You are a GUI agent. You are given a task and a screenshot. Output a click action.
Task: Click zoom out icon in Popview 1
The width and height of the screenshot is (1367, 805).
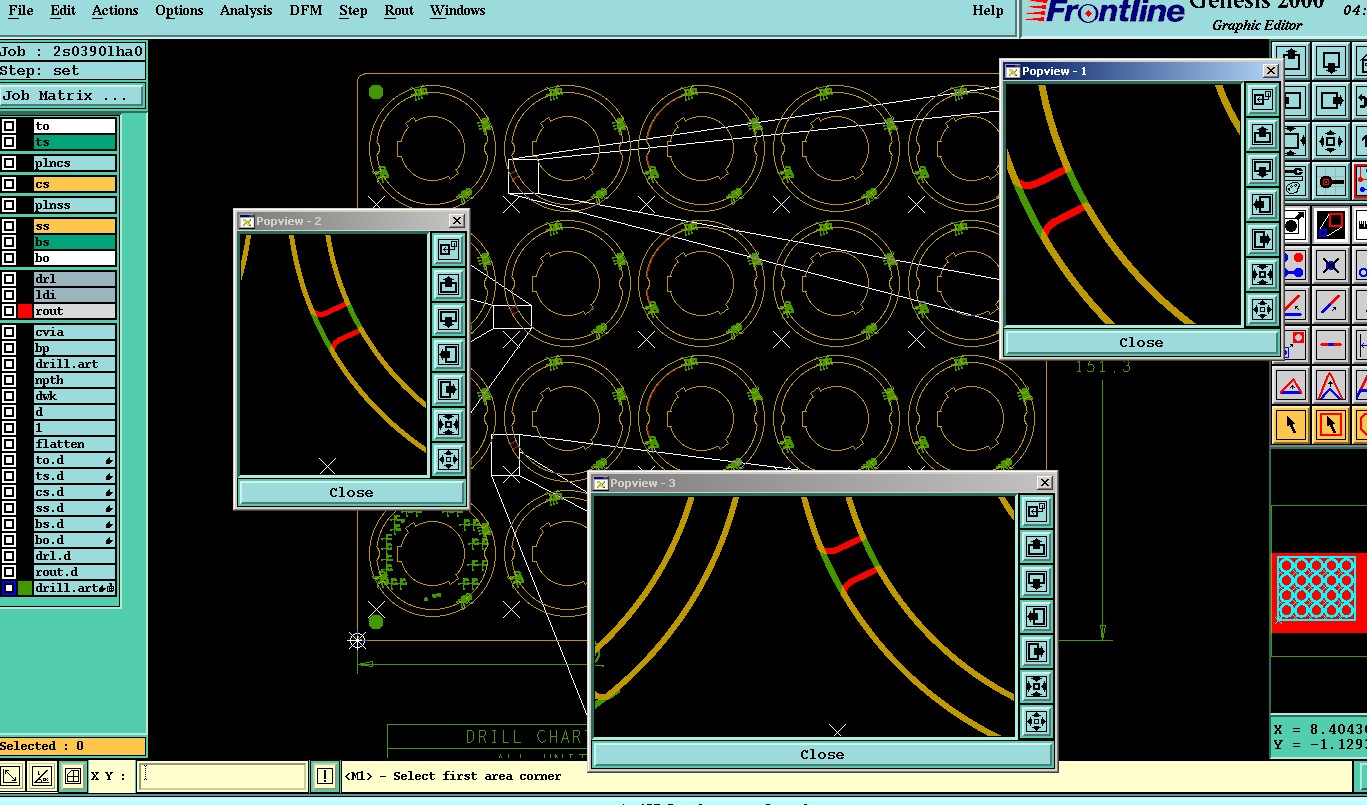(x=1262, y=309)
